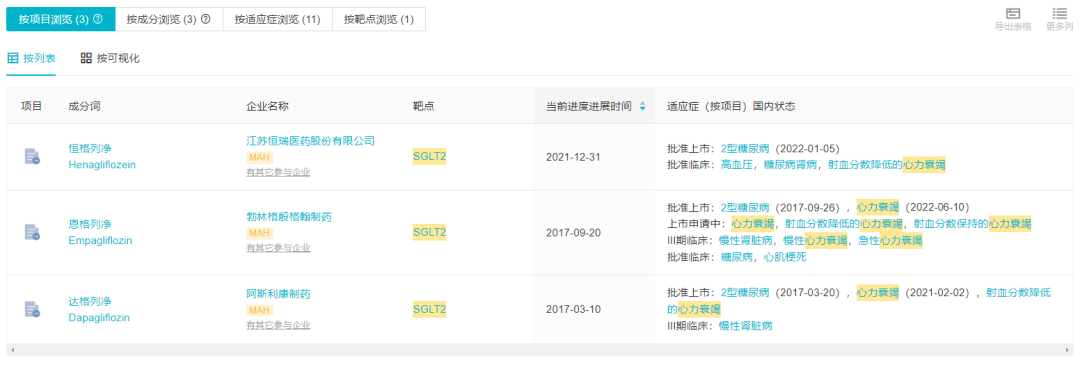Open 勃林格殷格翰制药 company link
Viewport: 1080px width, 365px height.
coord(289,217)
